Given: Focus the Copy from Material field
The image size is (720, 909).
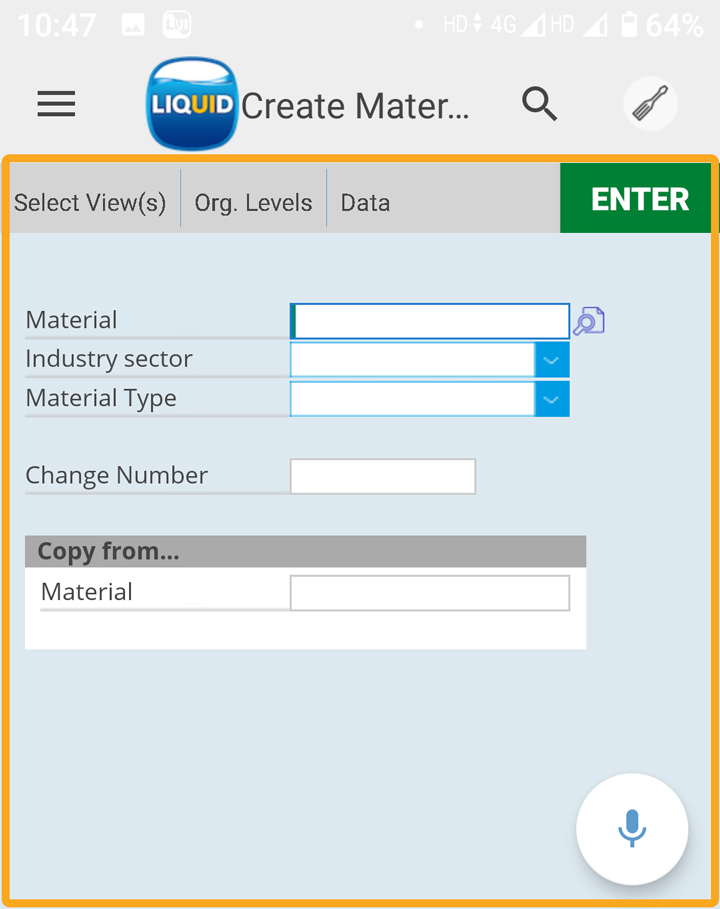Looking at the screenshot, I should [429, 593].
